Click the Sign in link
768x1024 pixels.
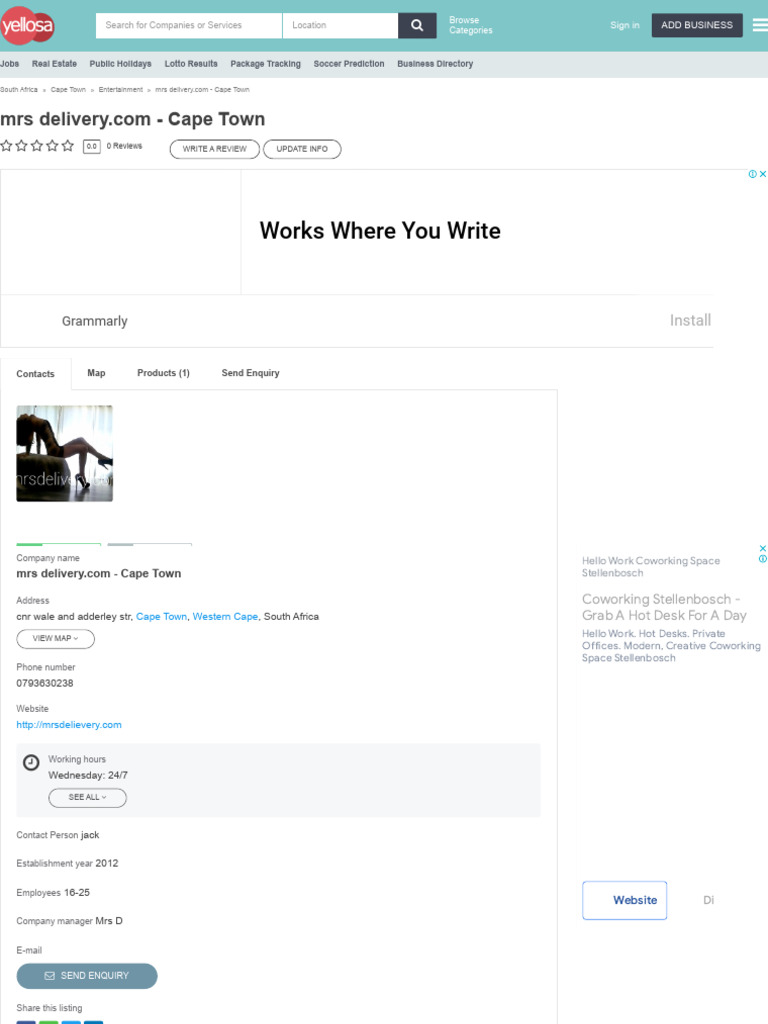pyautogui.click(x=624, y=25)
